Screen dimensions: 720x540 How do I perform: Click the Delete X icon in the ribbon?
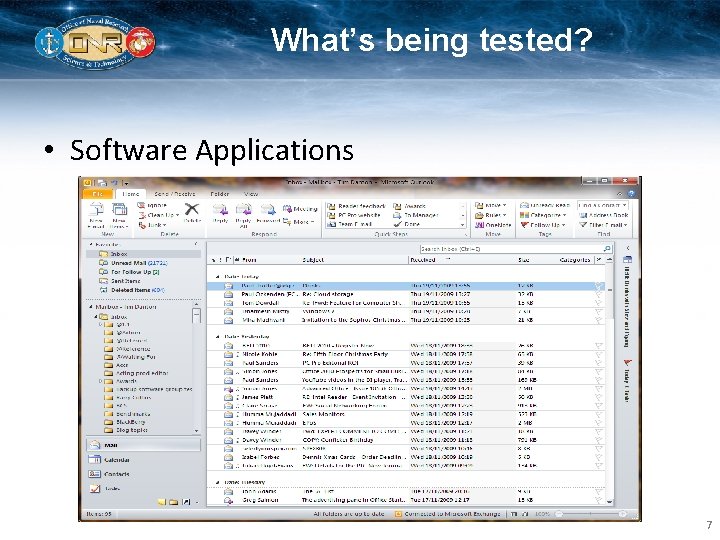(192, 210)
